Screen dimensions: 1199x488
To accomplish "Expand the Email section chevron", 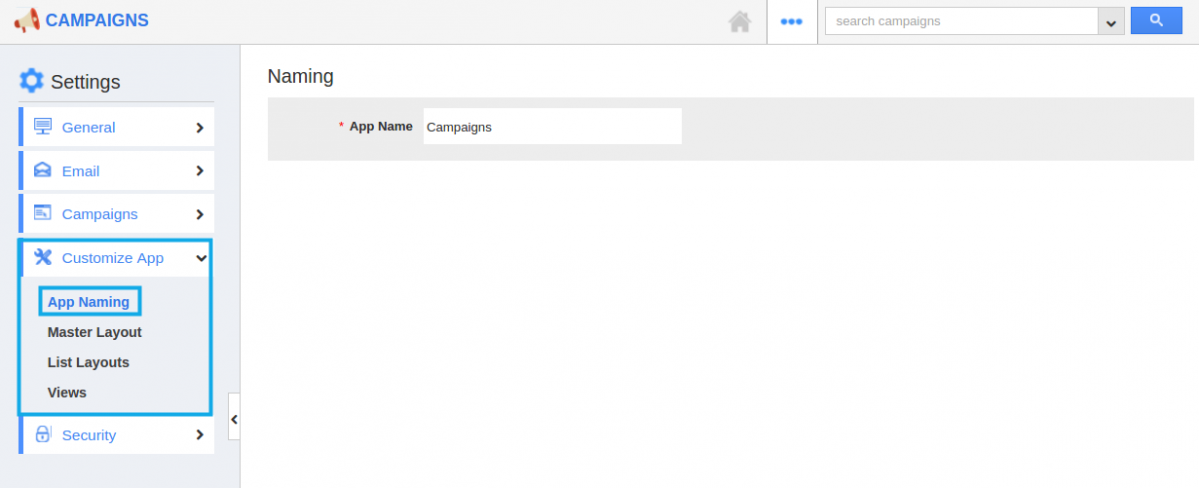I will click(200, 171).
